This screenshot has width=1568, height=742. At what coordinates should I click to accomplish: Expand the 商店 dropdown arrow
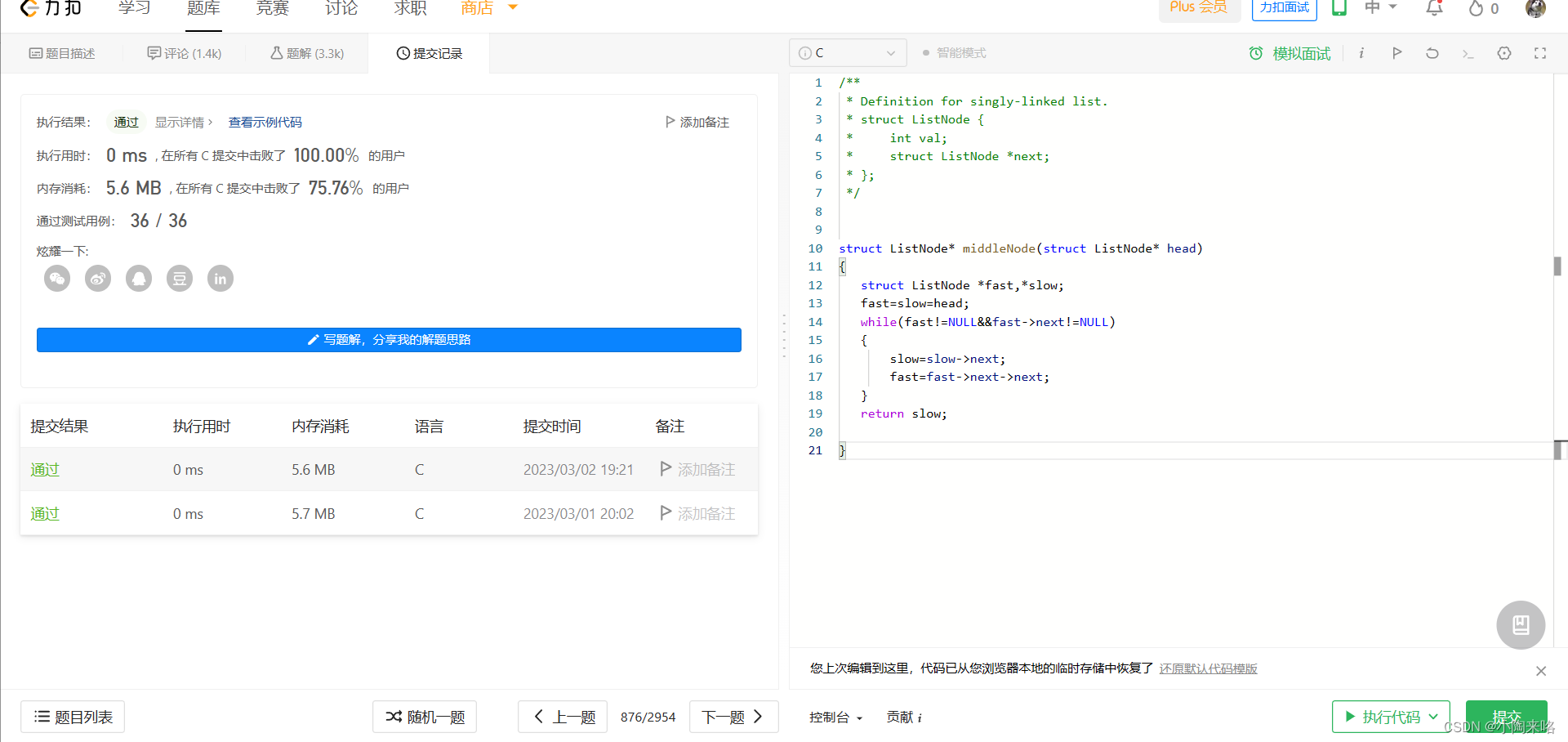(x=513, y=7)
